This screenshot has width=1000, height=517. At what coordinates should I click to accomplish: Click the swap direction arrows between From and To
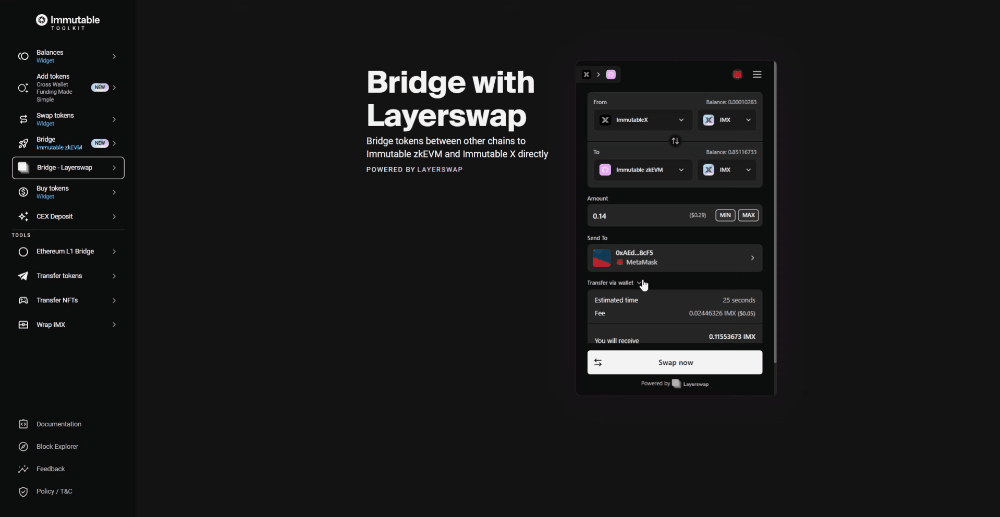click(675, 141)
